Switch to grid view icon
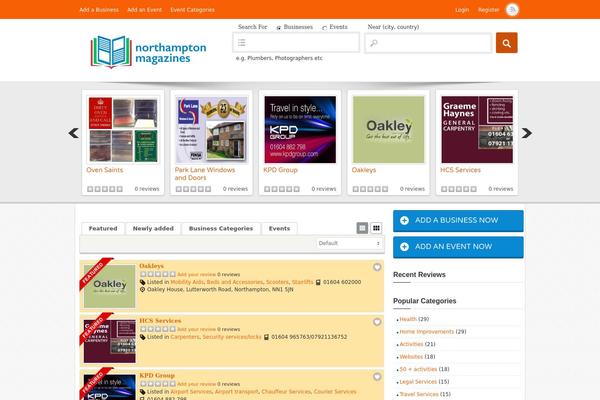The height and width of the screenshot is (400, 600). coord(376,228)
